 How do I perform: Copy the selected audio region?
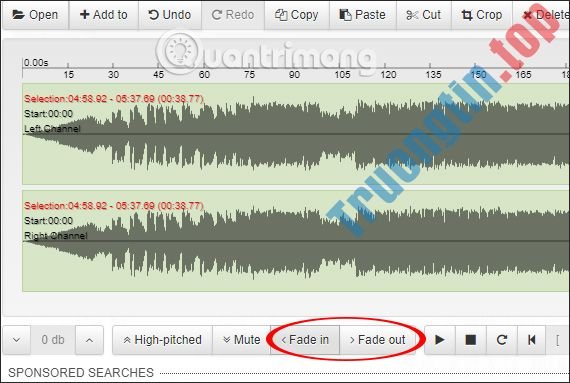pyautogui.click(x=297, y=15)
